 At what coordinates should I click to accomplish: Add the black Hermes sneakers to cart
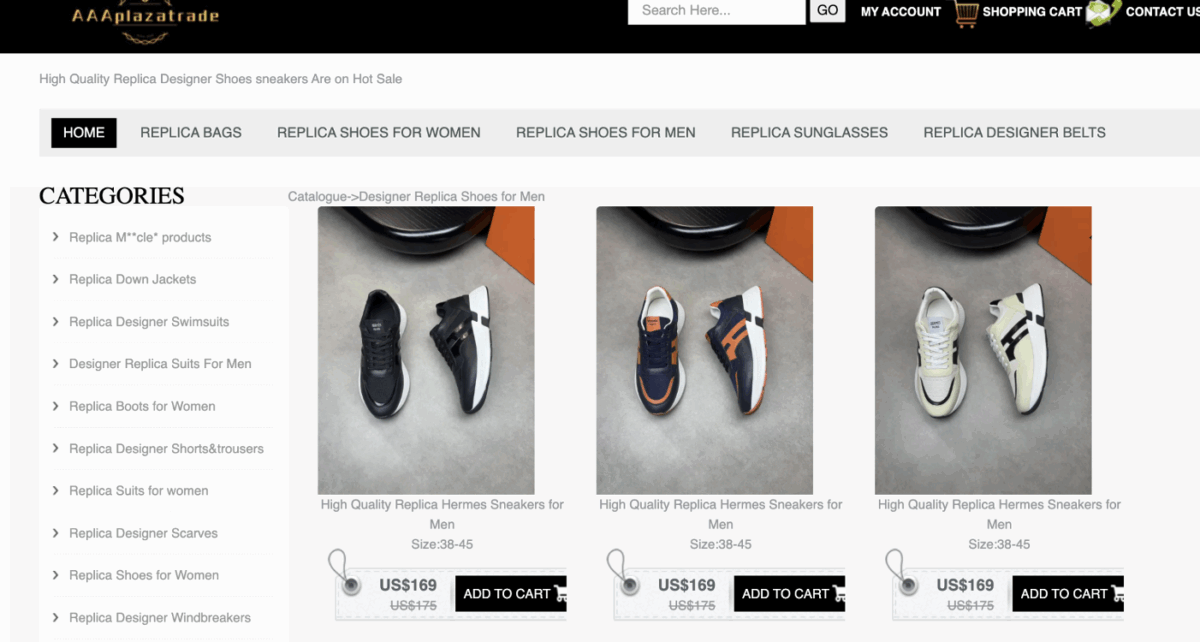click(510, 594)
